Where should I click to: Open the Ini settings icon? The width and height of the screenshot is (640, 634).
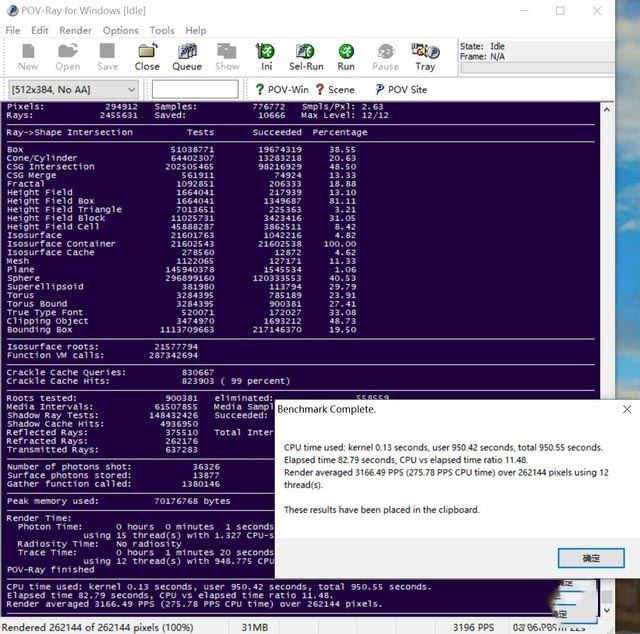coord(266,57)
